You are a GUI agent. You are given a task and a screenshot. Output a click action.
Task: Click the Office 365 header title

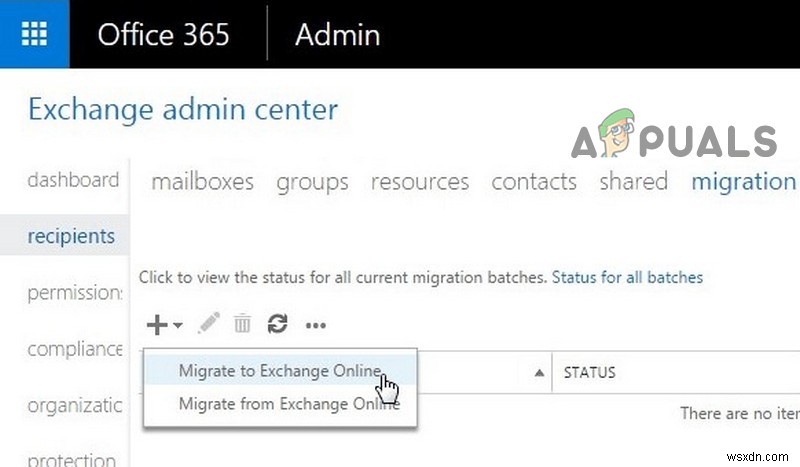163,35
